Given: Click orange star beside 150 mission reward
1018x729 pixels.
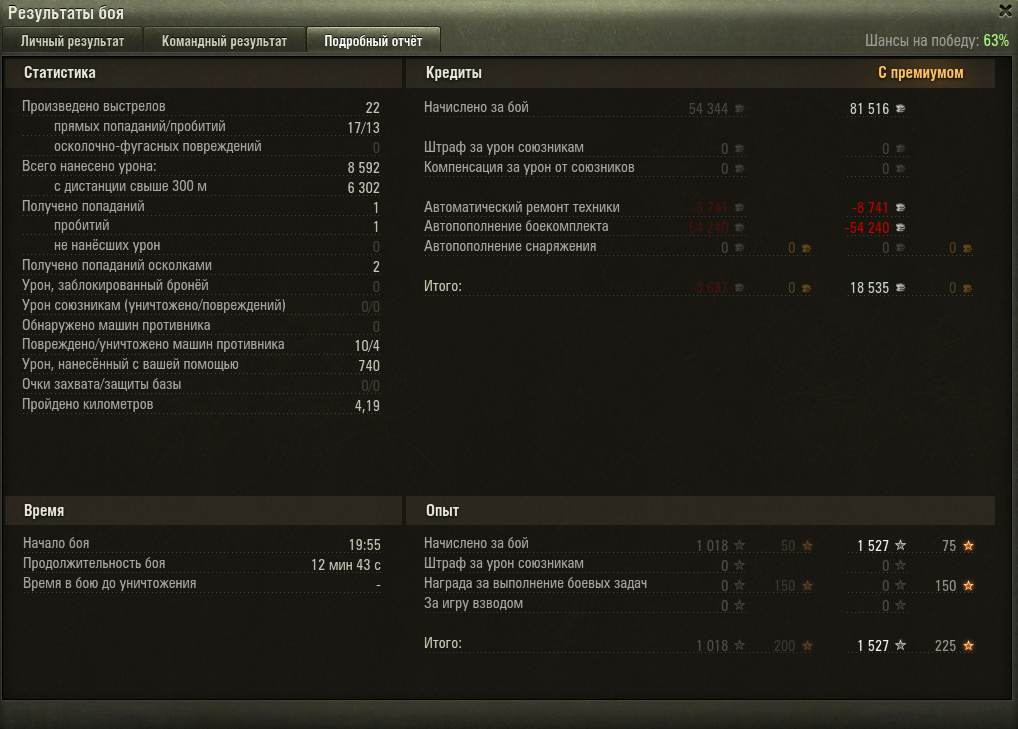Looking at the screenshot, I should (x=968, y=586).
